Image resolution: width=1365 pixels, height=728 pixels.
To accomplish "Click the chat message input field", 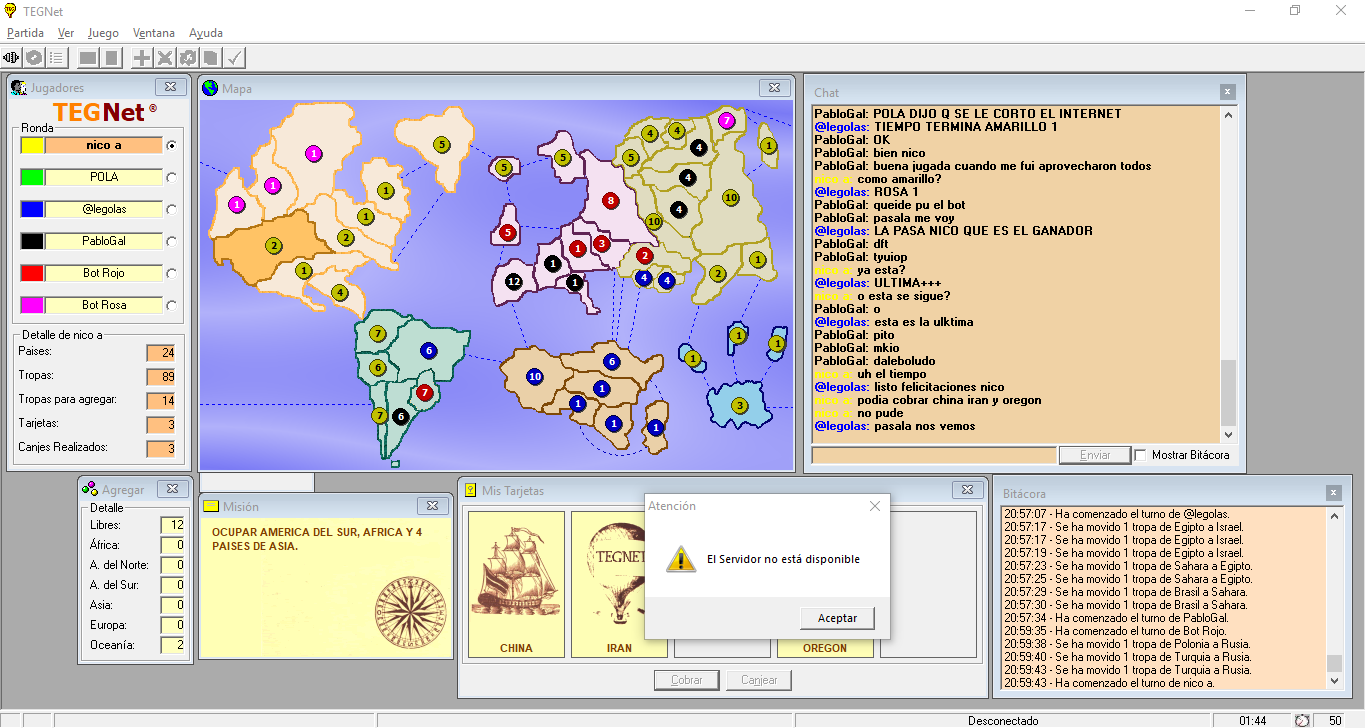I will [933, 455].
